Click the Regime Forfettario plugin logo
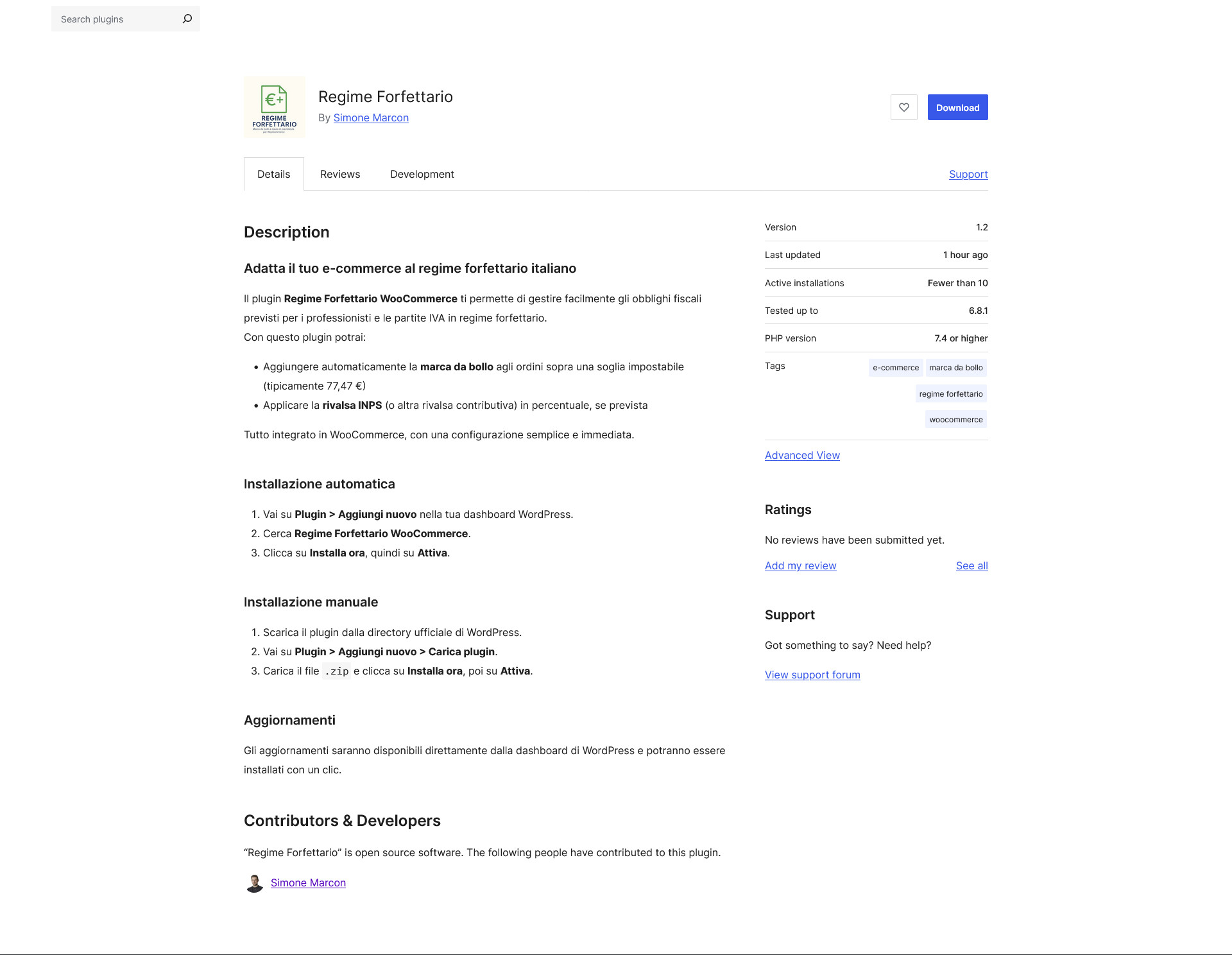Screen dimensions: 1232x955 (275, 107)
